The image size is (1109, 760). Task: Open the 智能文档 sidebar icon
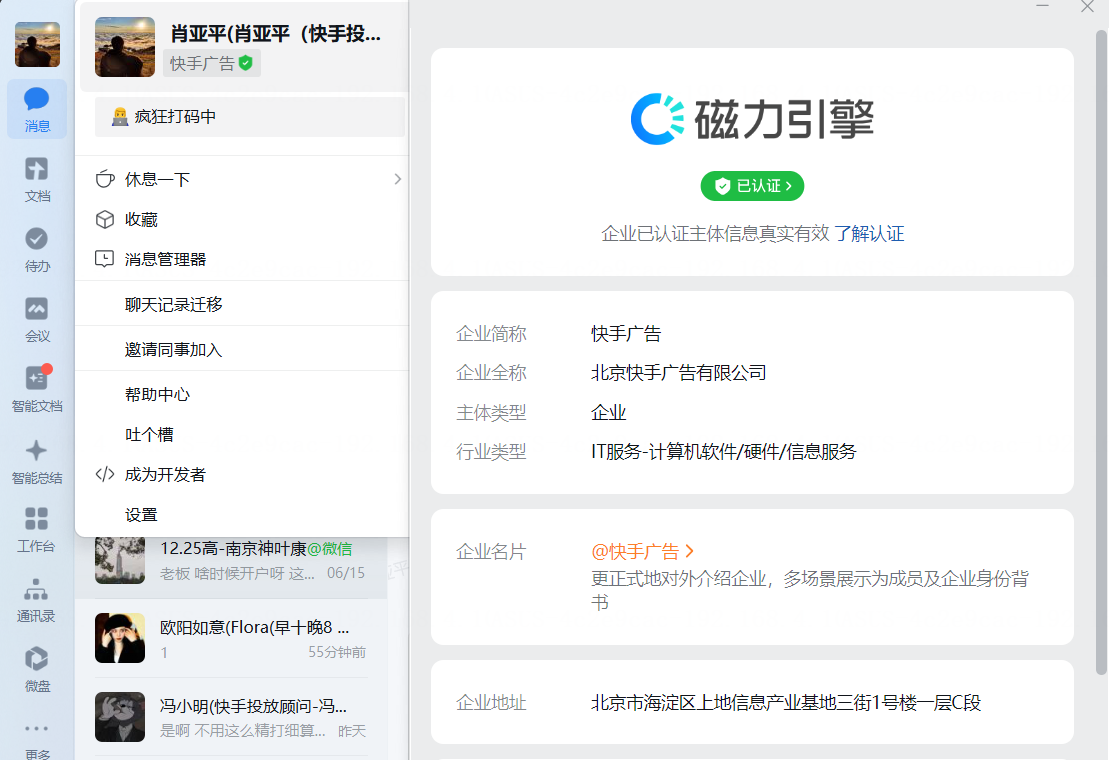(37, 389)
